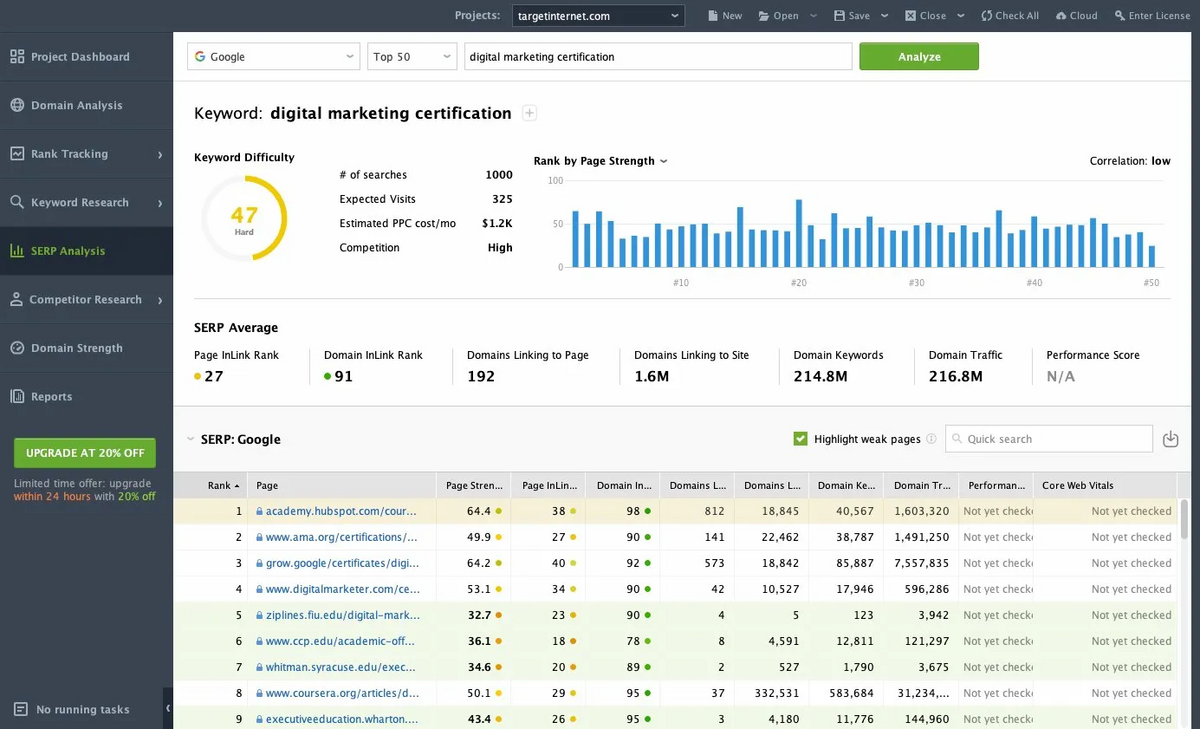Sort by Core Web Vitals column header
Viewport: 1200px width, 729px height.
(1105, 485)
